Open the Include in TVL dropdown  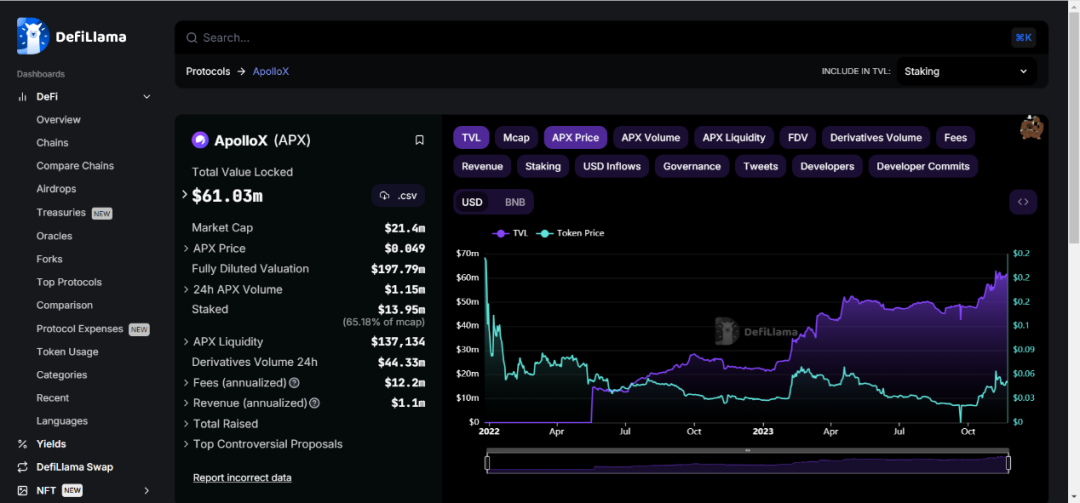965,72
